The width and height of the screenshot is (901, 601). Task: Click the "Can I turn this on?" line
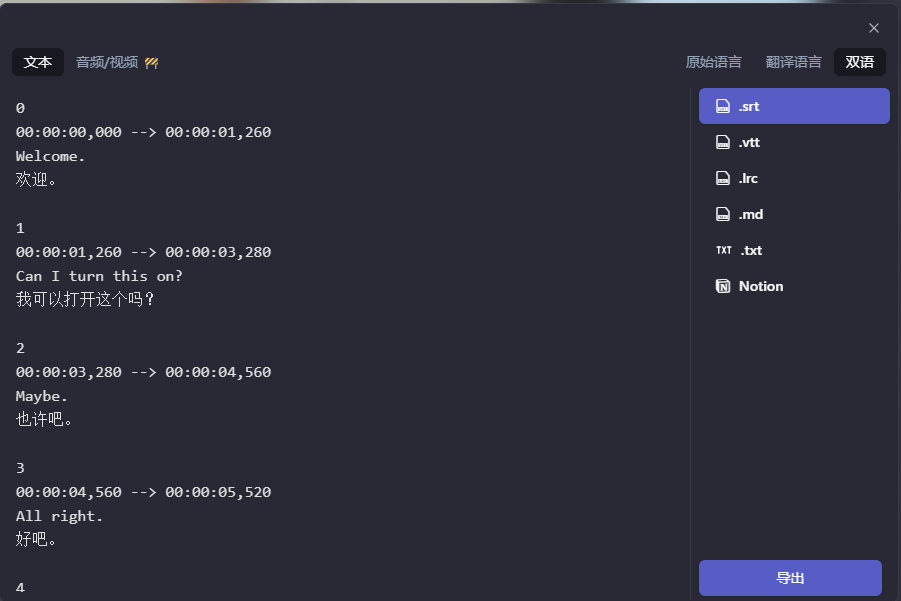99,276
